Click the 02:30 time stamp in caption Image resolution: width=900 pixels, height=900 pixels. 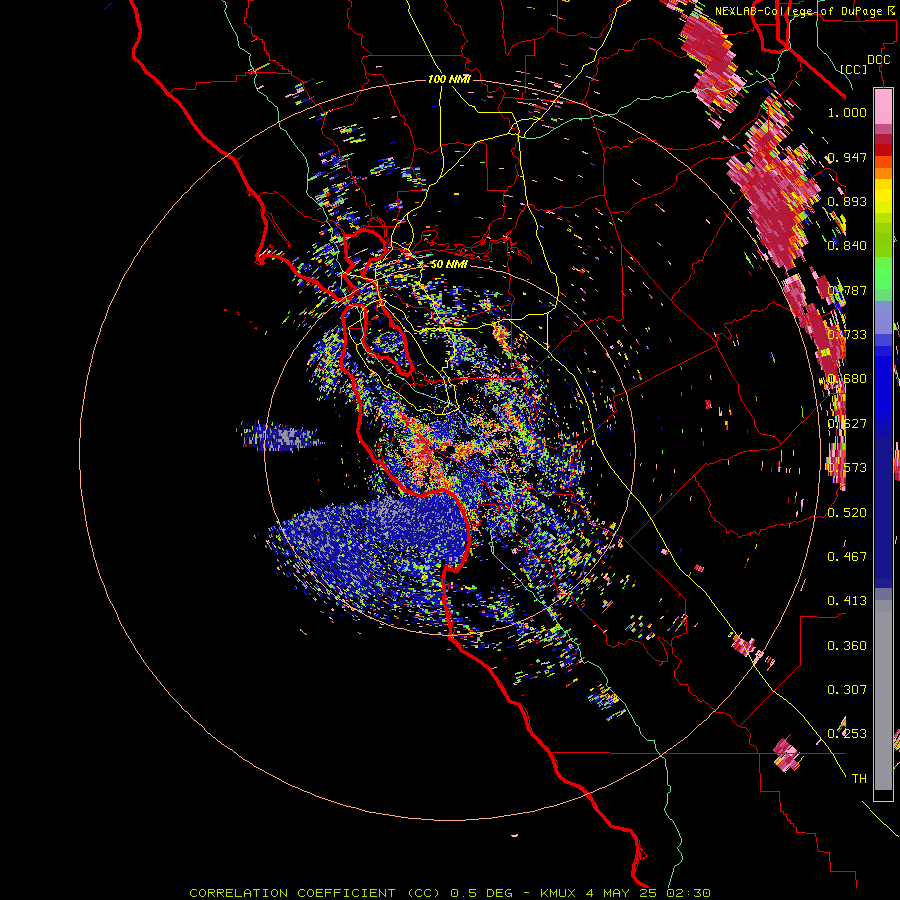688,893
